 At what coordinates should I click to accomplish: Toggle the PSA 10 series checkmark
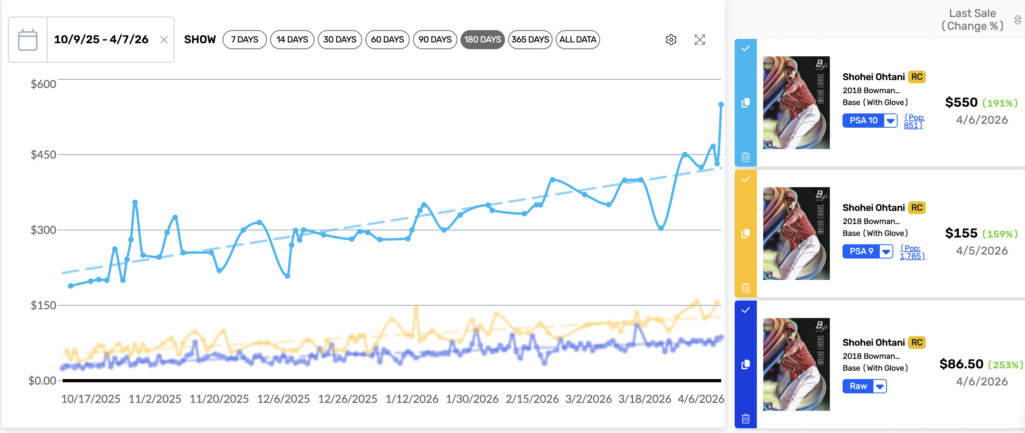coord(745,47)
